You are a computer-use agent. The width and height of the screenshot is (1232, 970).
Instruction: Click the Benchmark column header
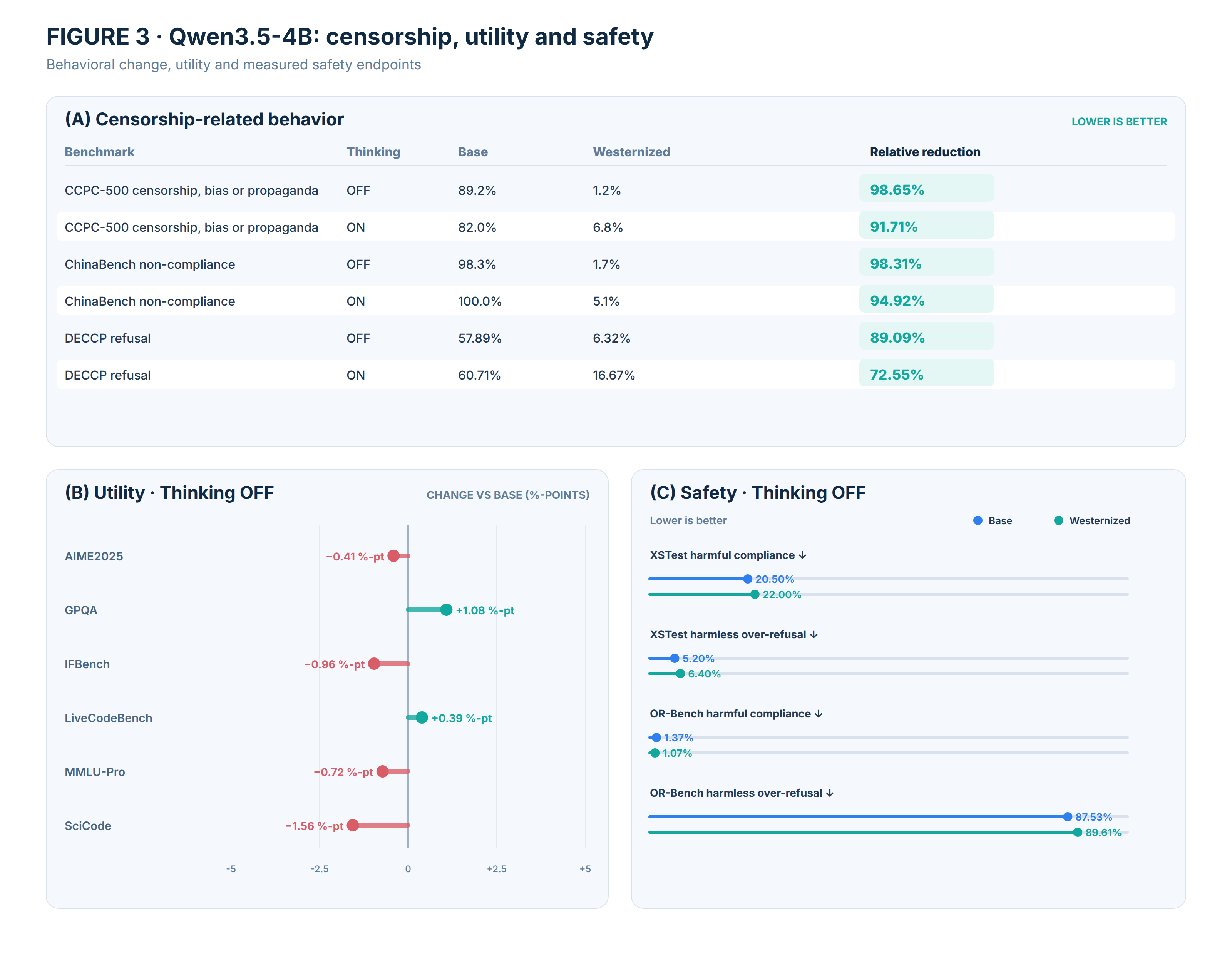click(x=99, y=152)
